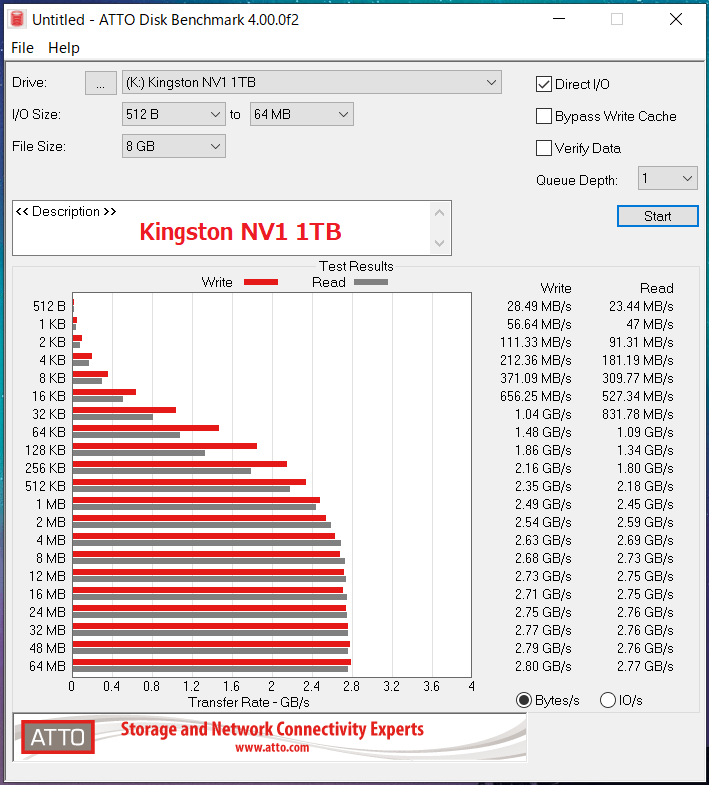This screenshot has width=709, height=785.
Task: Click the drive browse ellipsis button
Action: click(100, 83)
